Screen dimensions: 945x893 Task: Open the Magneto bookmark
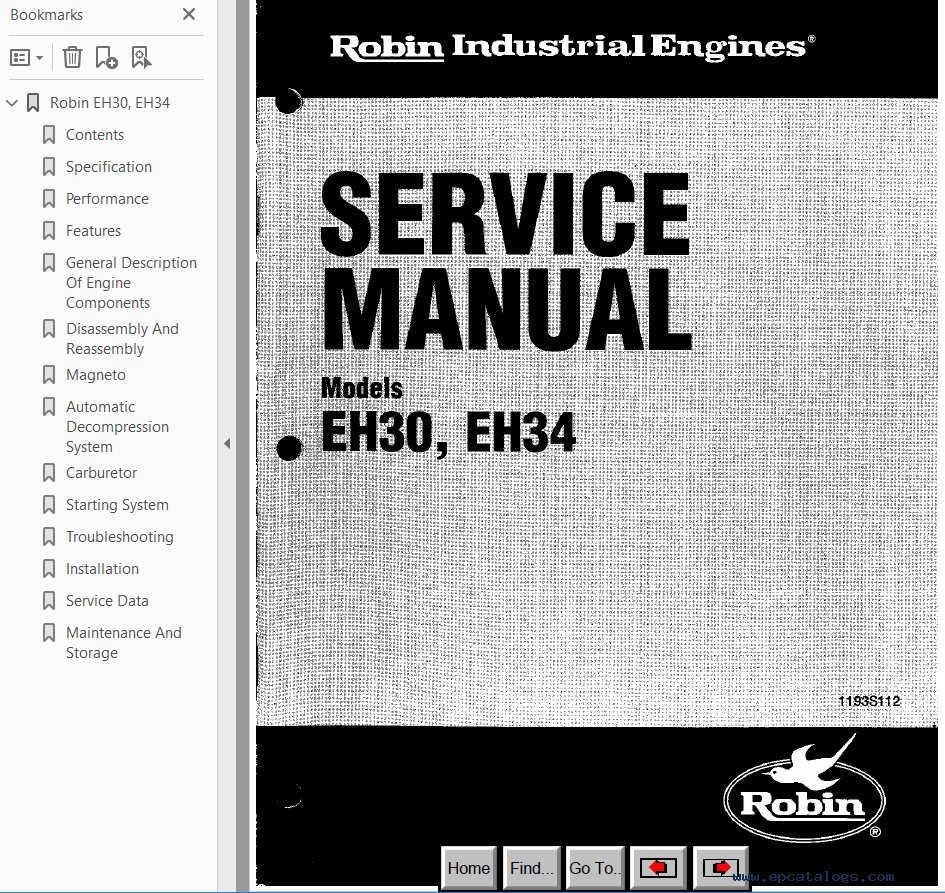pyautogui.click(x=96, y=375)
